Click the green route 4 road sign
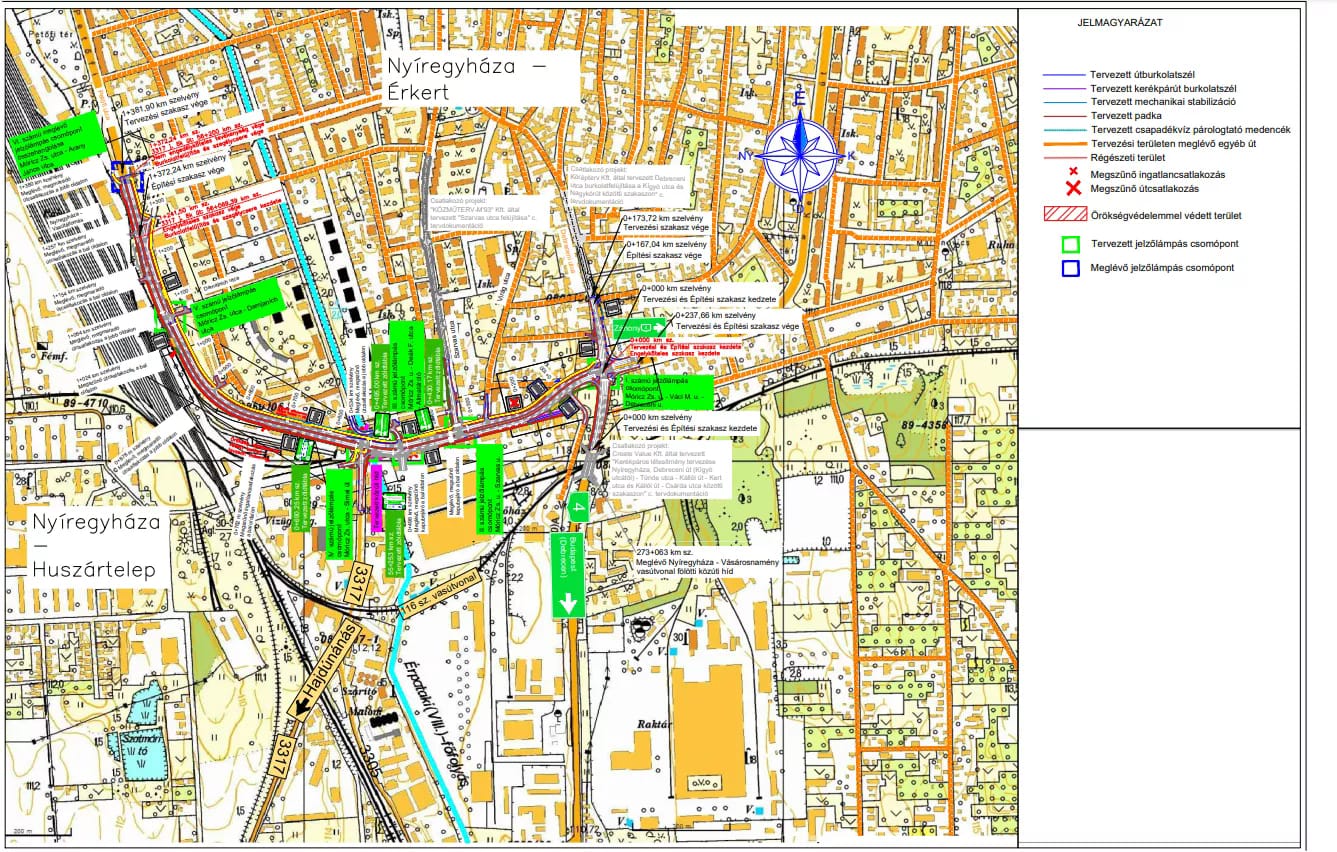Screen dimensions: 1337x852 click(x=578, y=507)
